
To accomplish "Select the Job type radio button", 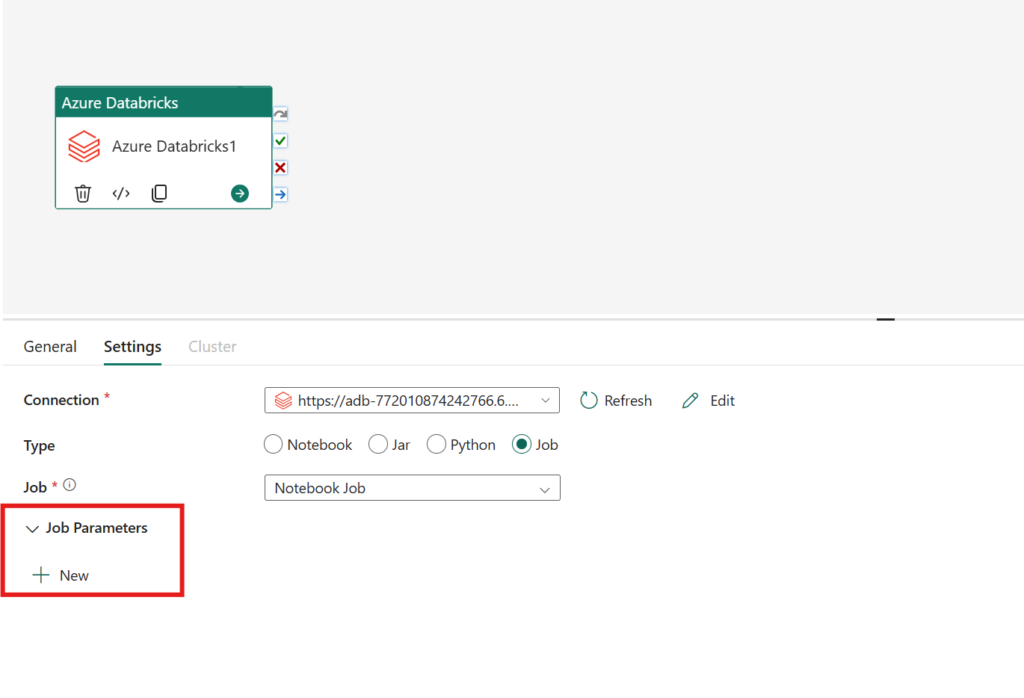I will click(x=521, y=445).
